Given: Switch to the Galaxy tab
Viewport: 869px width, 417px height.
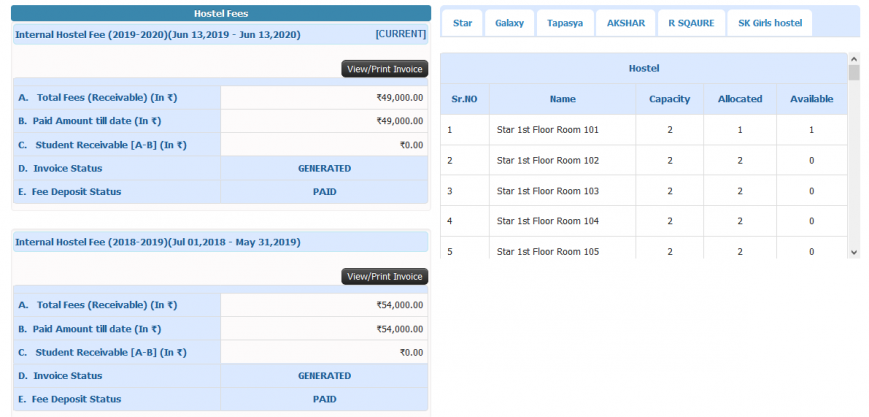Looking at the screenshot, I should 509,23.
